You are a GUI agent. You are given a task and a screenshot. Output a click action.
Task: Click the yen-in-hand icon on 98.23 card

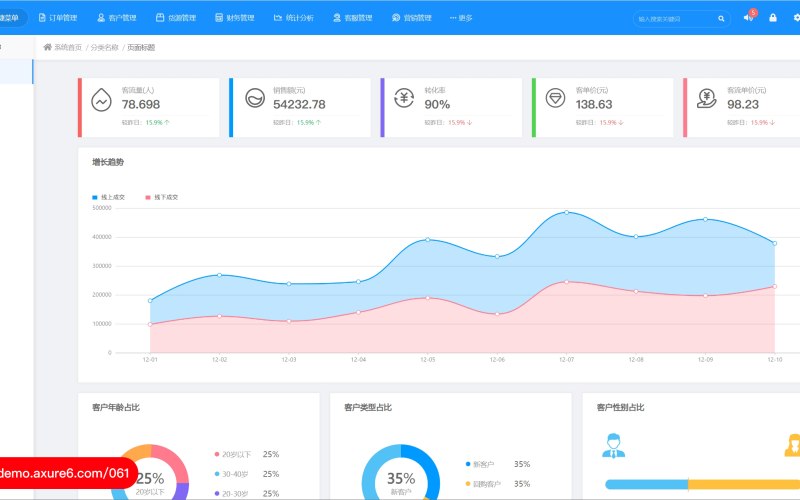click(707, 98)
